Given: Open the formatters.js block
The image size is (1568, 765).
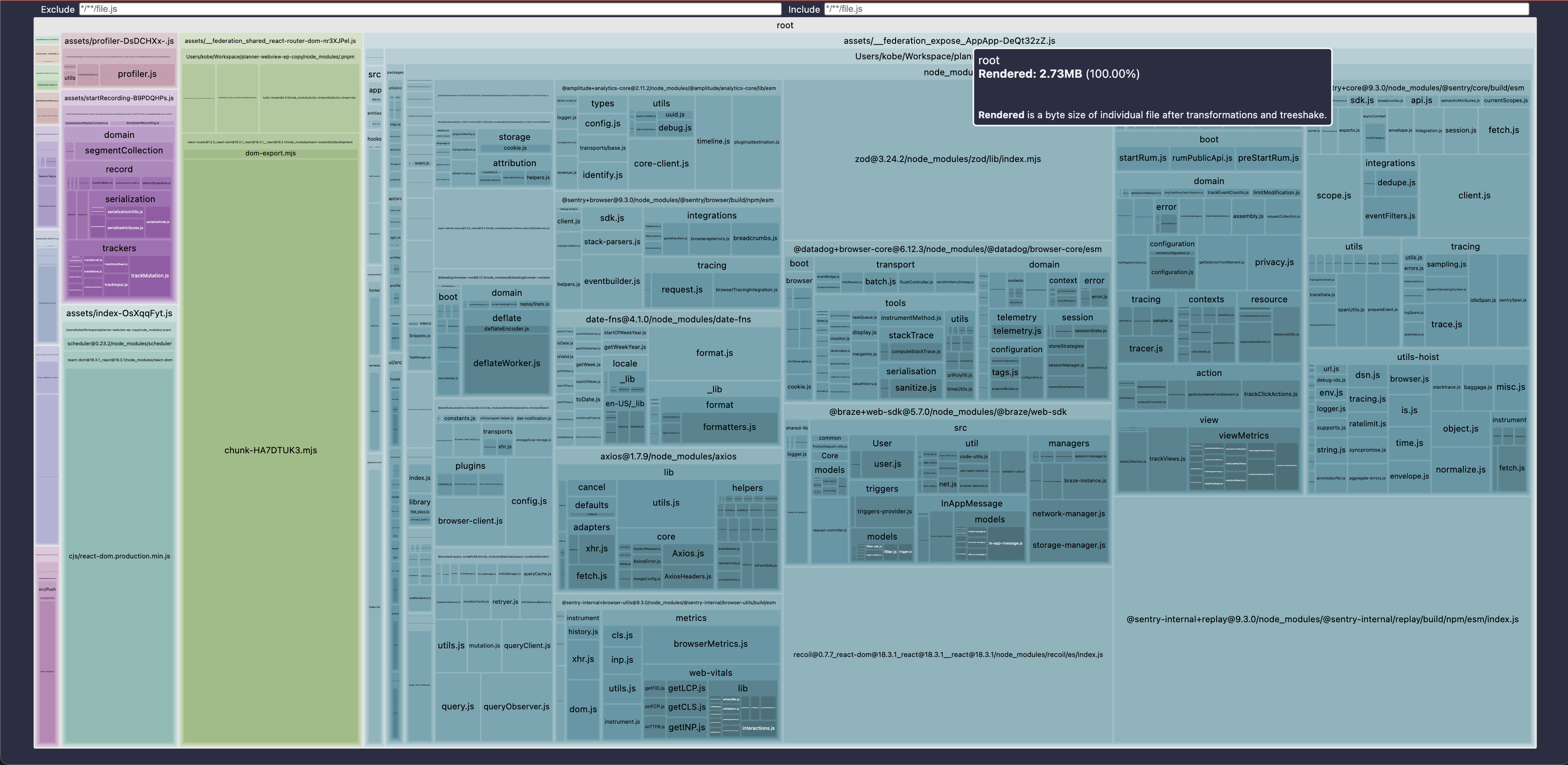Looking at the screenshot, I should [729, 427].
